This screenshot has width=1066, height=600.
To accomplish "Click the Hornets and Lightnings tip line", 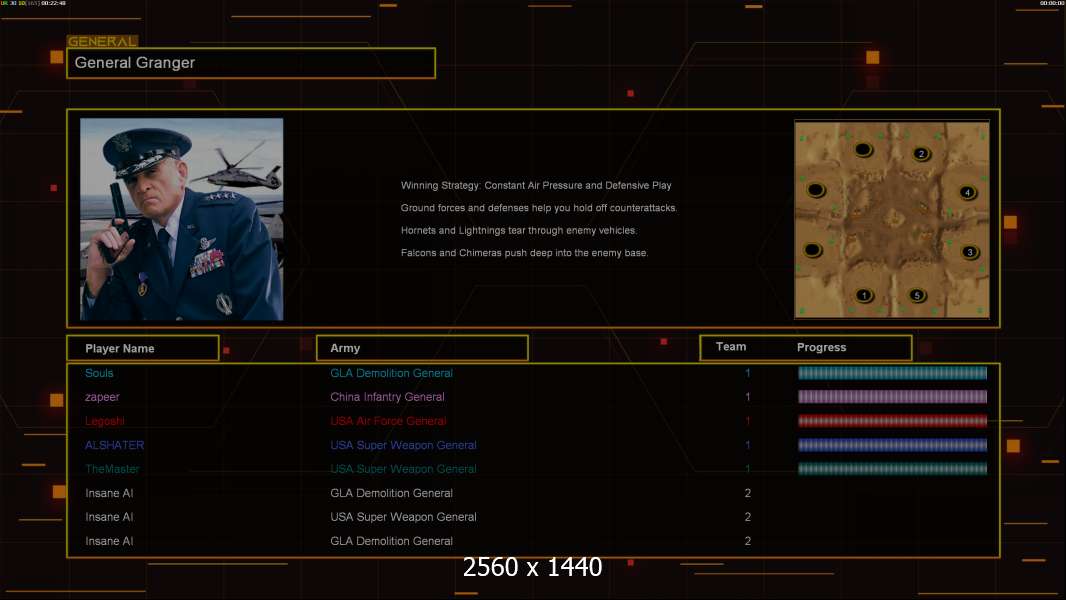I will pos(519,230).
